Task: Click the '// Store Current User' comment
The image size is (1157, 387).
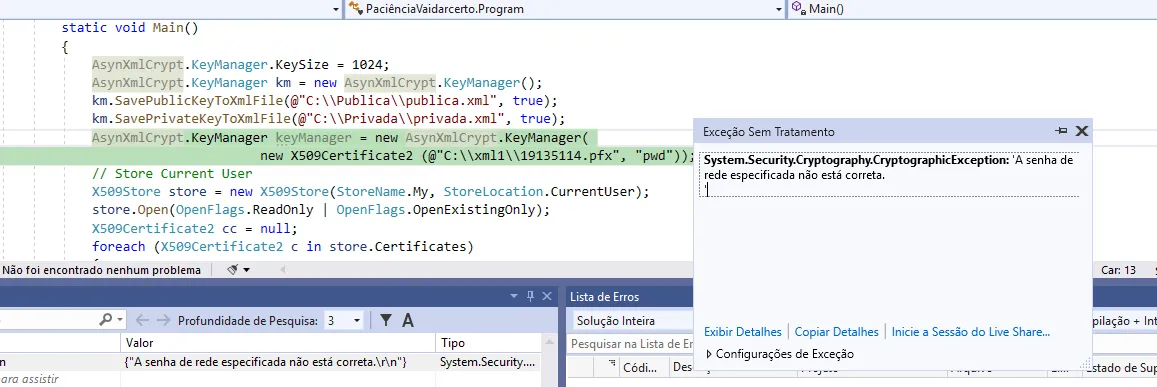Action: [x=173, y=174]
